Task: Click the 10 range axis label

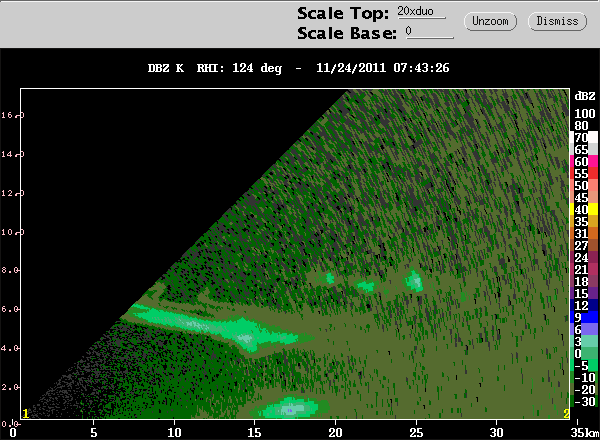Action: pos(174,433)
